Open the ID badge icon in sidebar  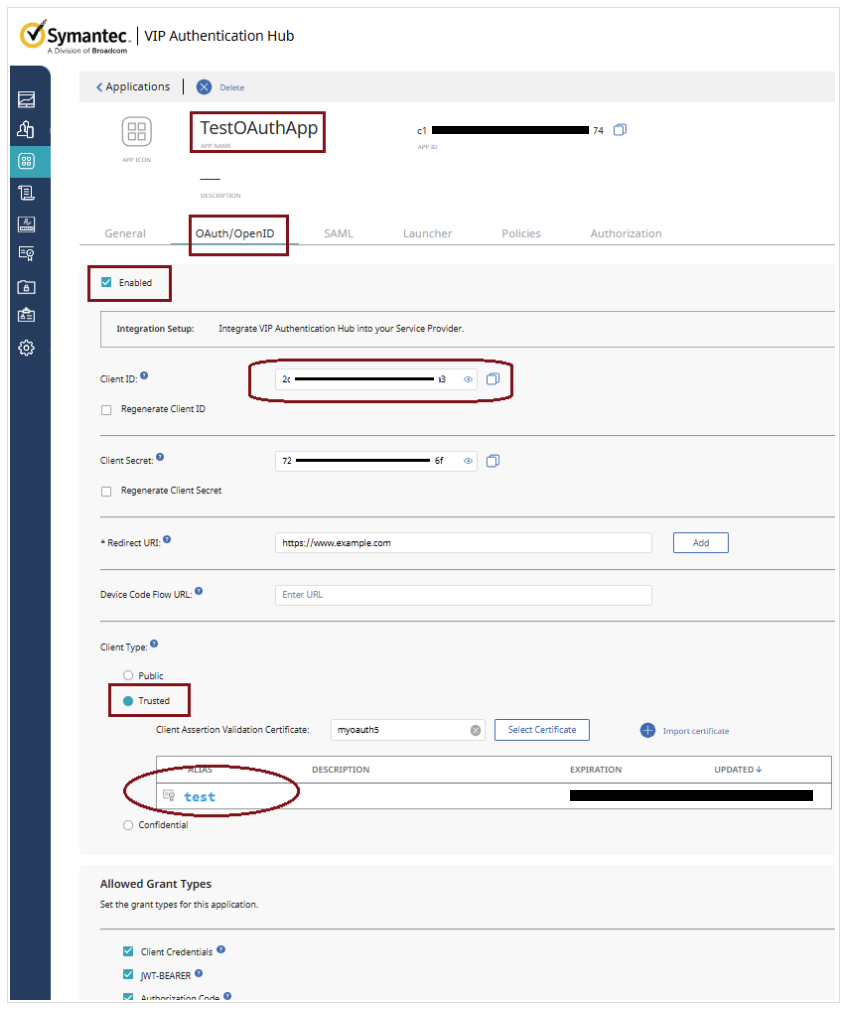26,315
